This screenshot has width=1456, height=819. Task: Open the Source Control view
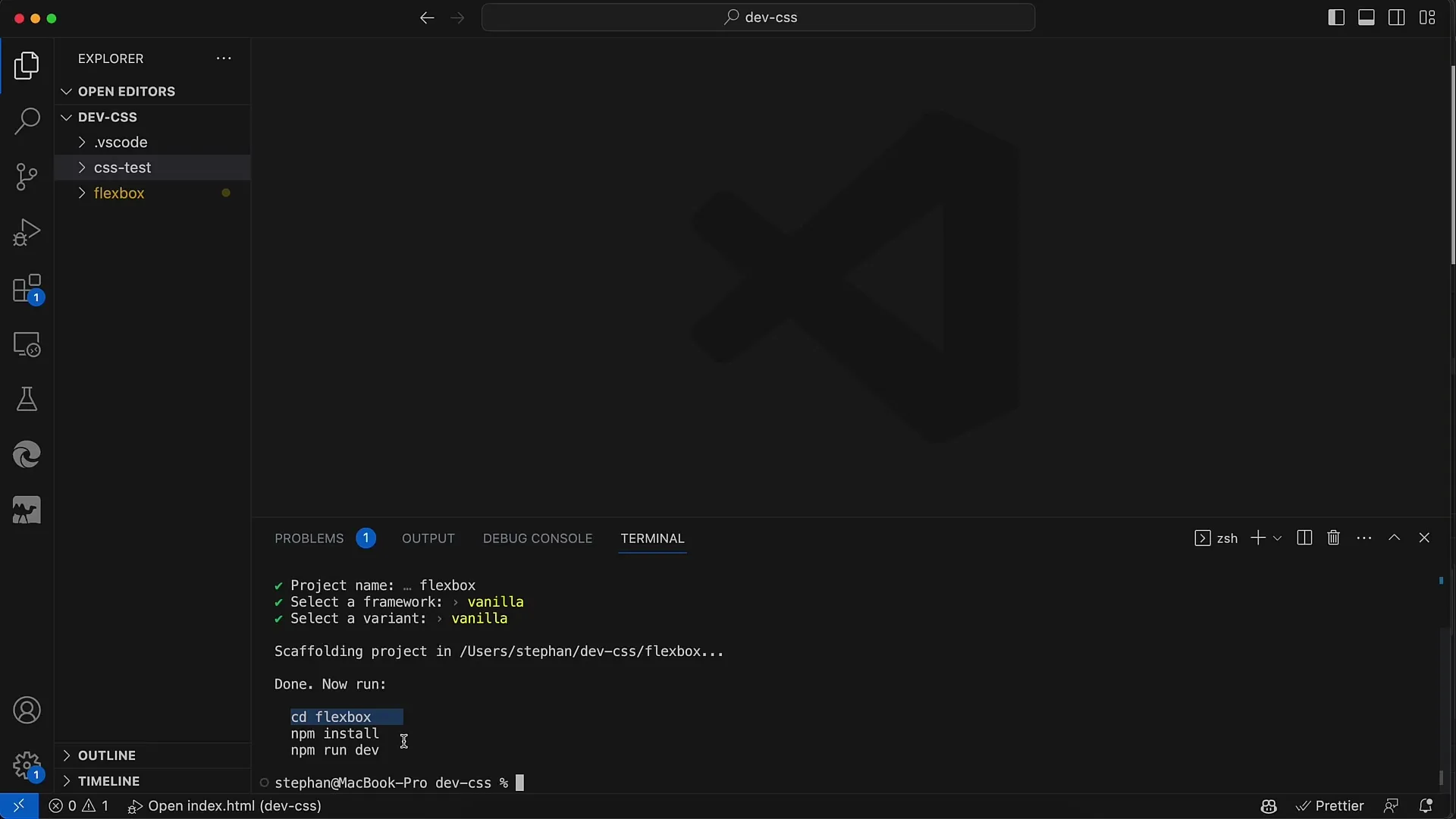(x=27, y=177)
